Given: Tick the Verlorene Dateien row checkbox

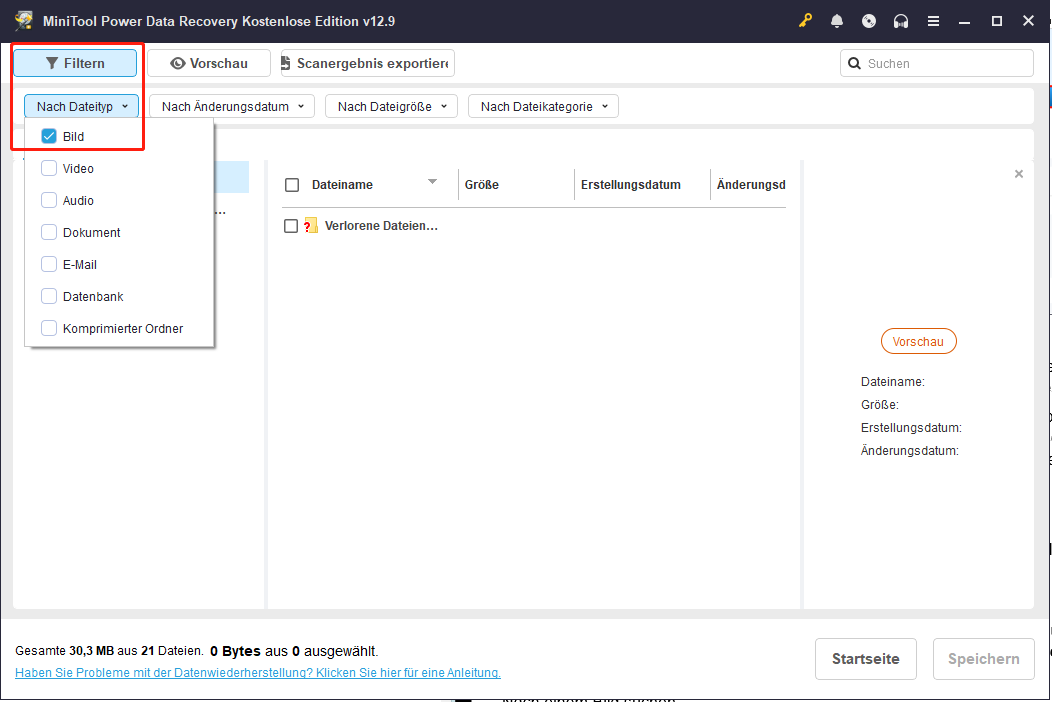Looking at the screenshot, I should pyautogui.click(x=291, y=226).
